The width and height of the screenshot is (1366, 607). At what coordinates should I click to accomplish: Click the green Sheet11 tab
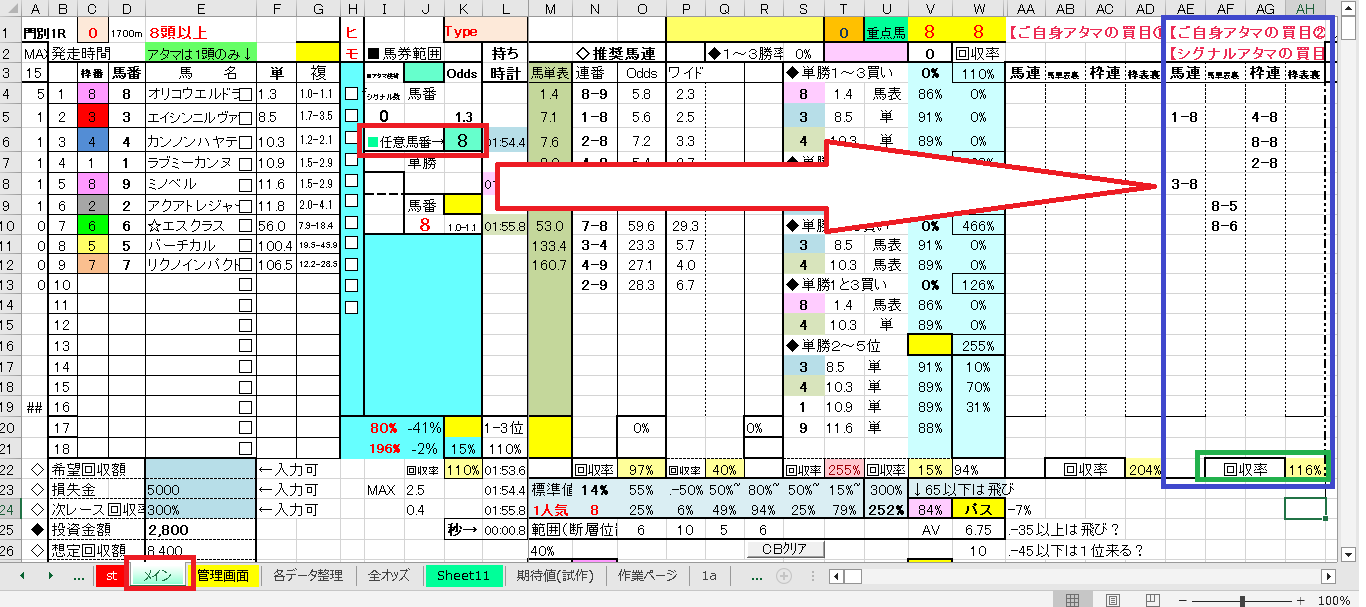(x=463, y=576)
